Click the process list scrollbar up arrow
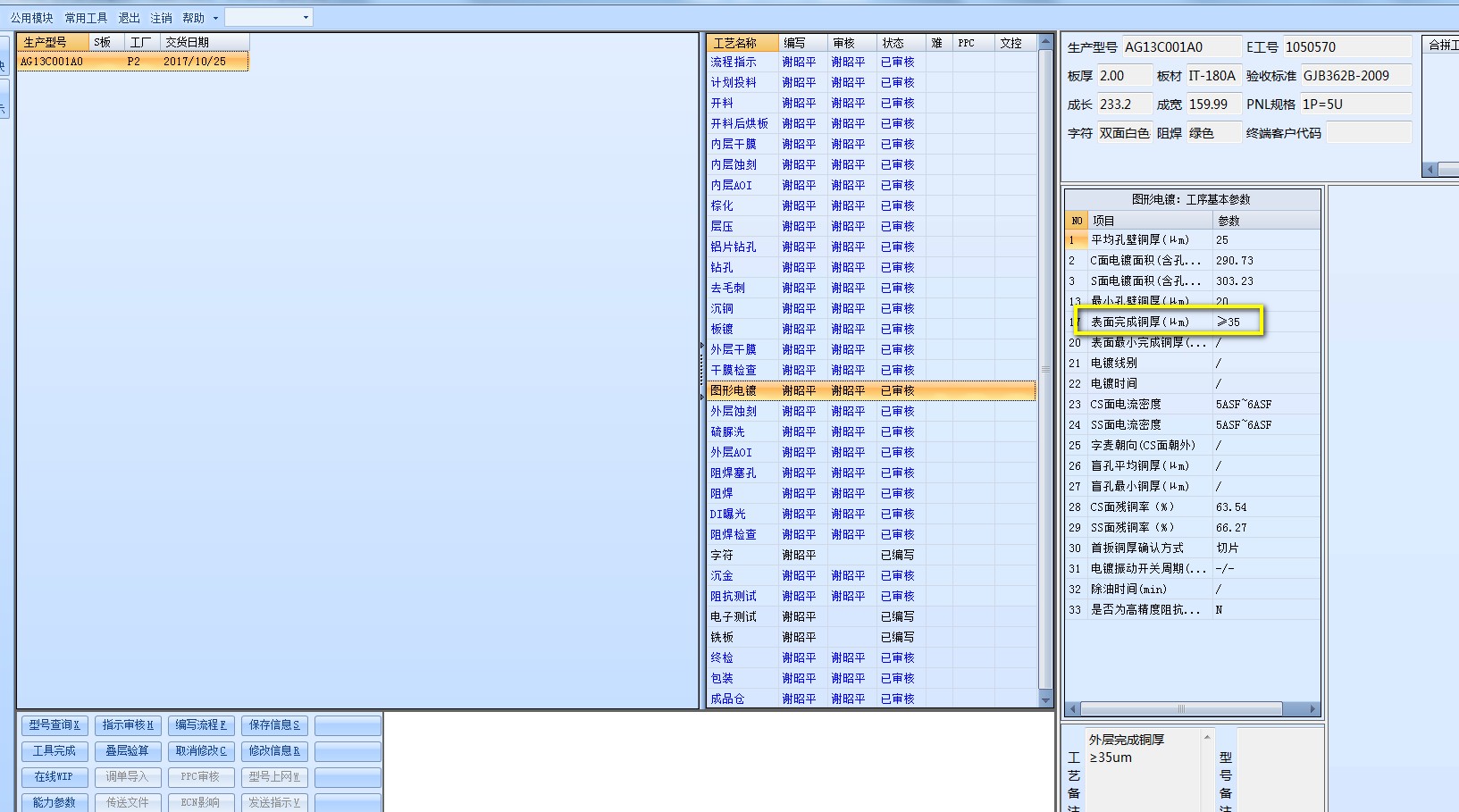The width and height of the screenshot is (1459, 812). pyautogui.click(x=1045, y=42)
